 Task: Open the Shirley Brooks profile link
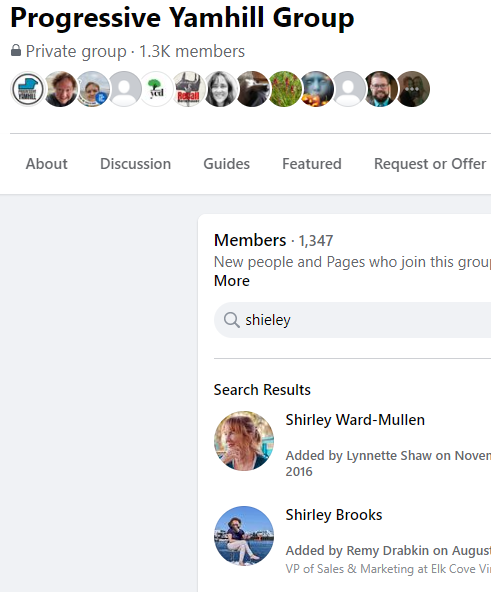334,515
